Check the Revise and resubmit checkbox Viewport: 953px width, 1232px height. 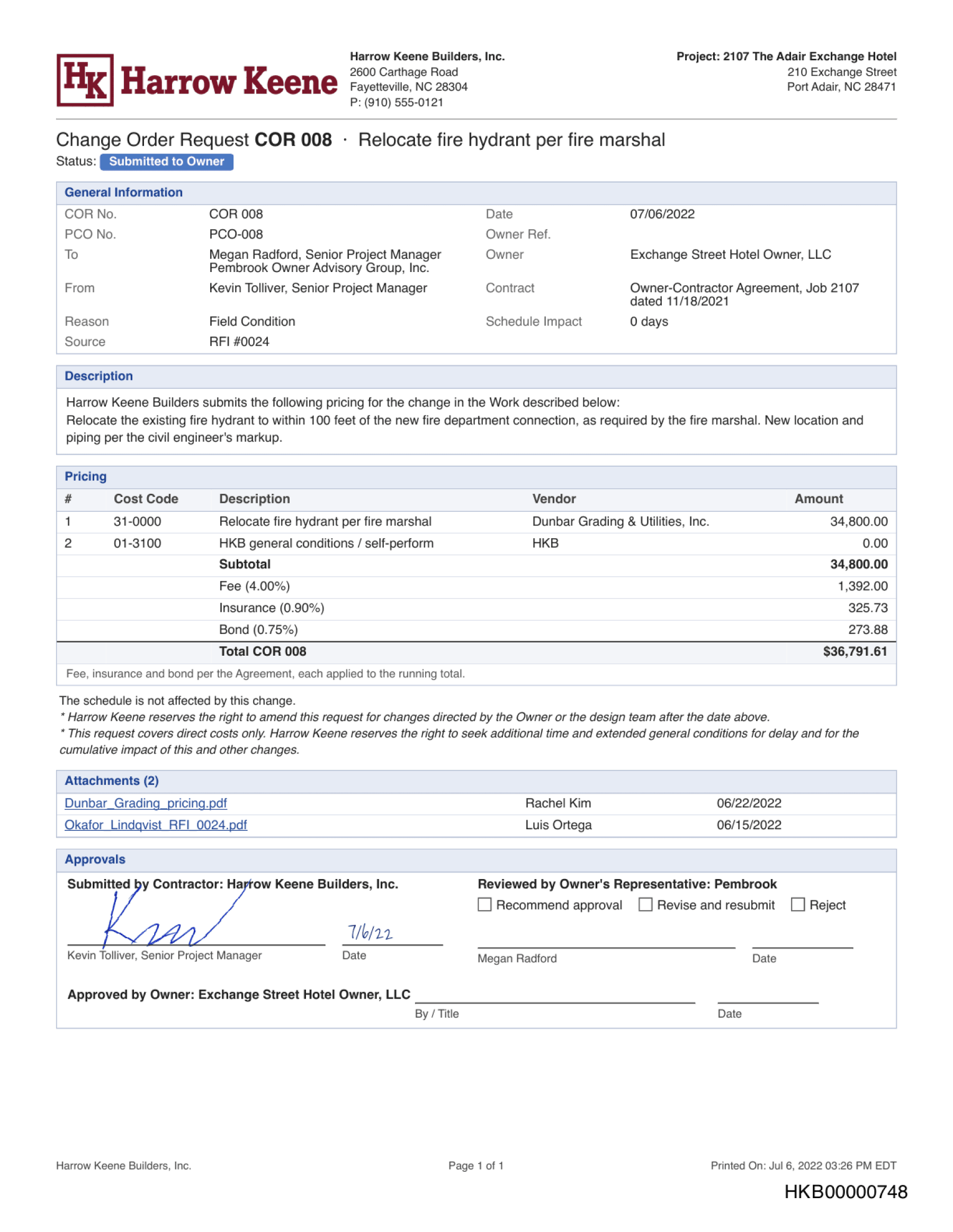pyautogui.click(x=645, y=905)
